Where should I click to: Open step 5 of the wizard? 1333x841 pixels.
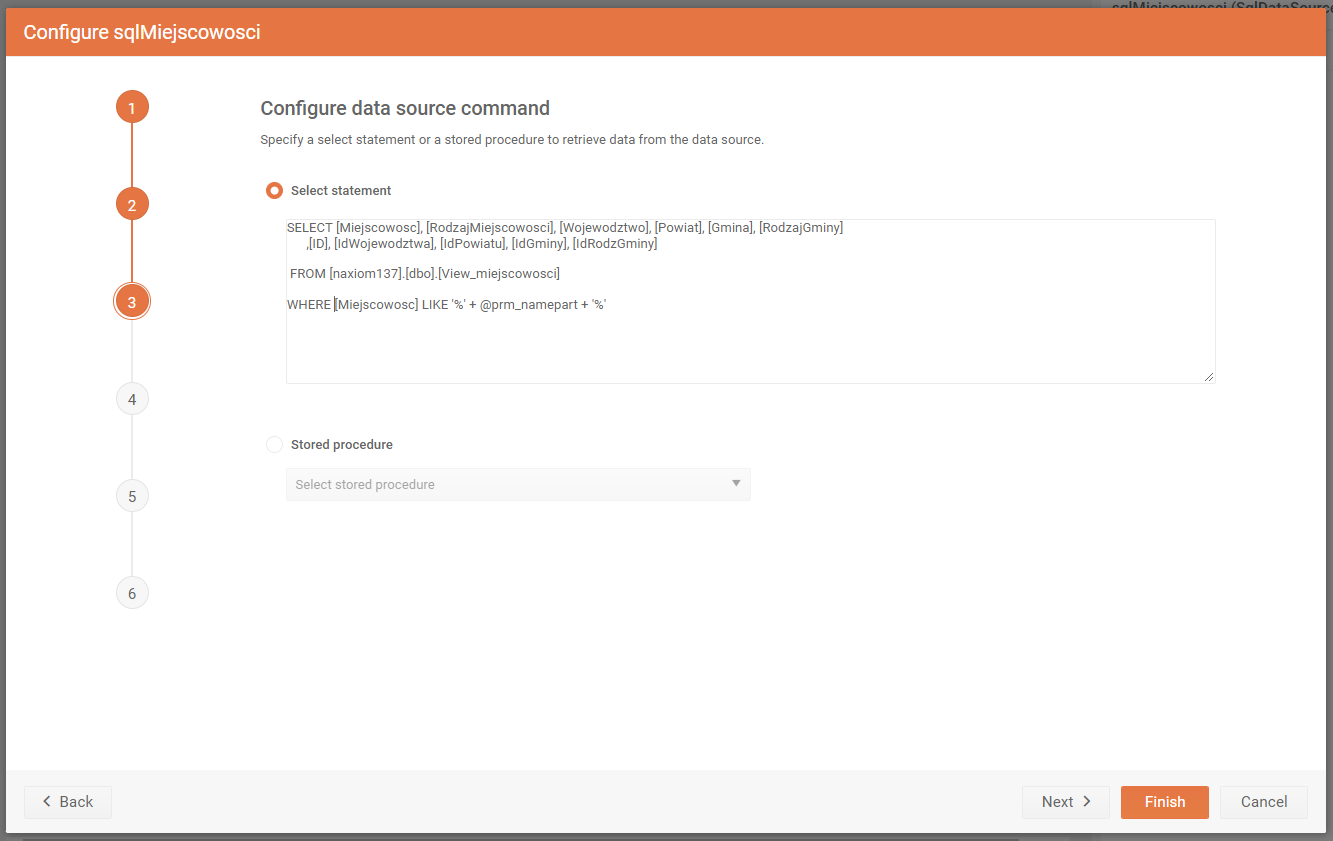click(x=132, y=496)
